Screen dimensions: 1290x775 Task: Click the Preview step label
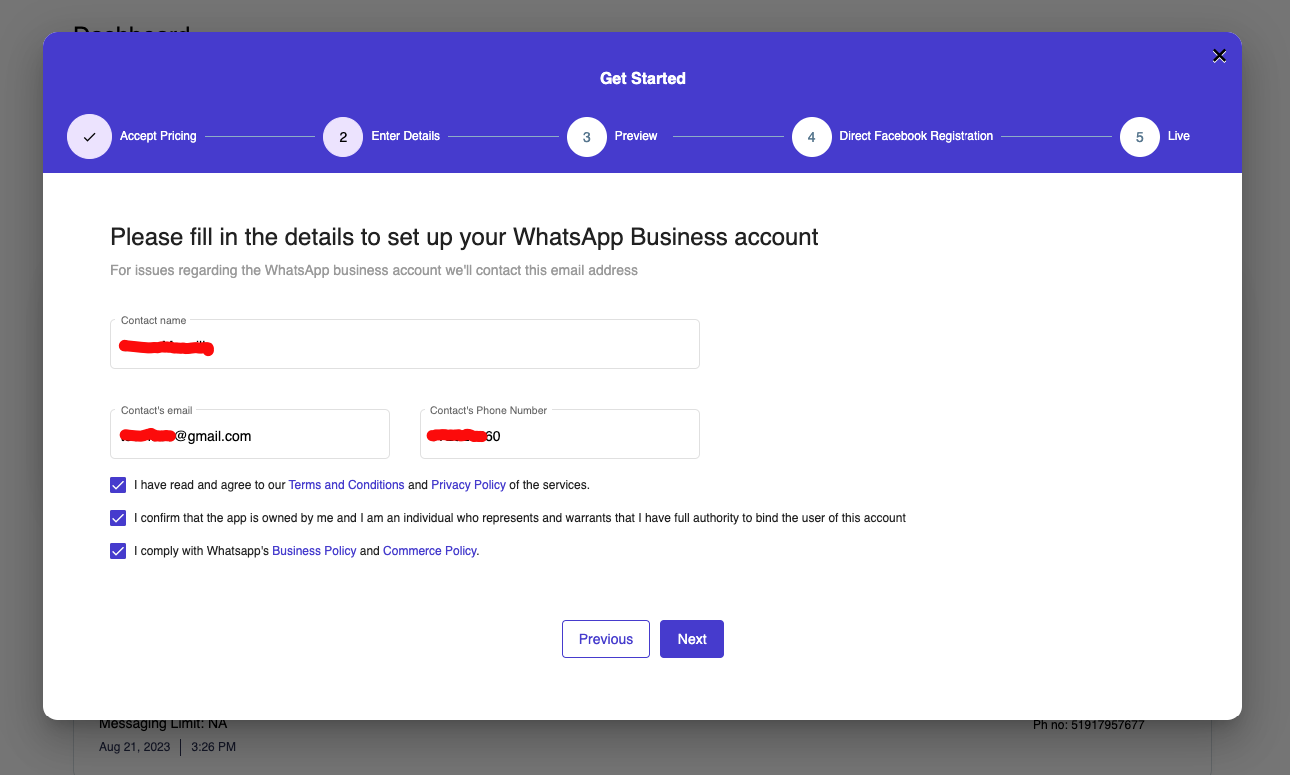pyautogui.click(x=636, y=136)
